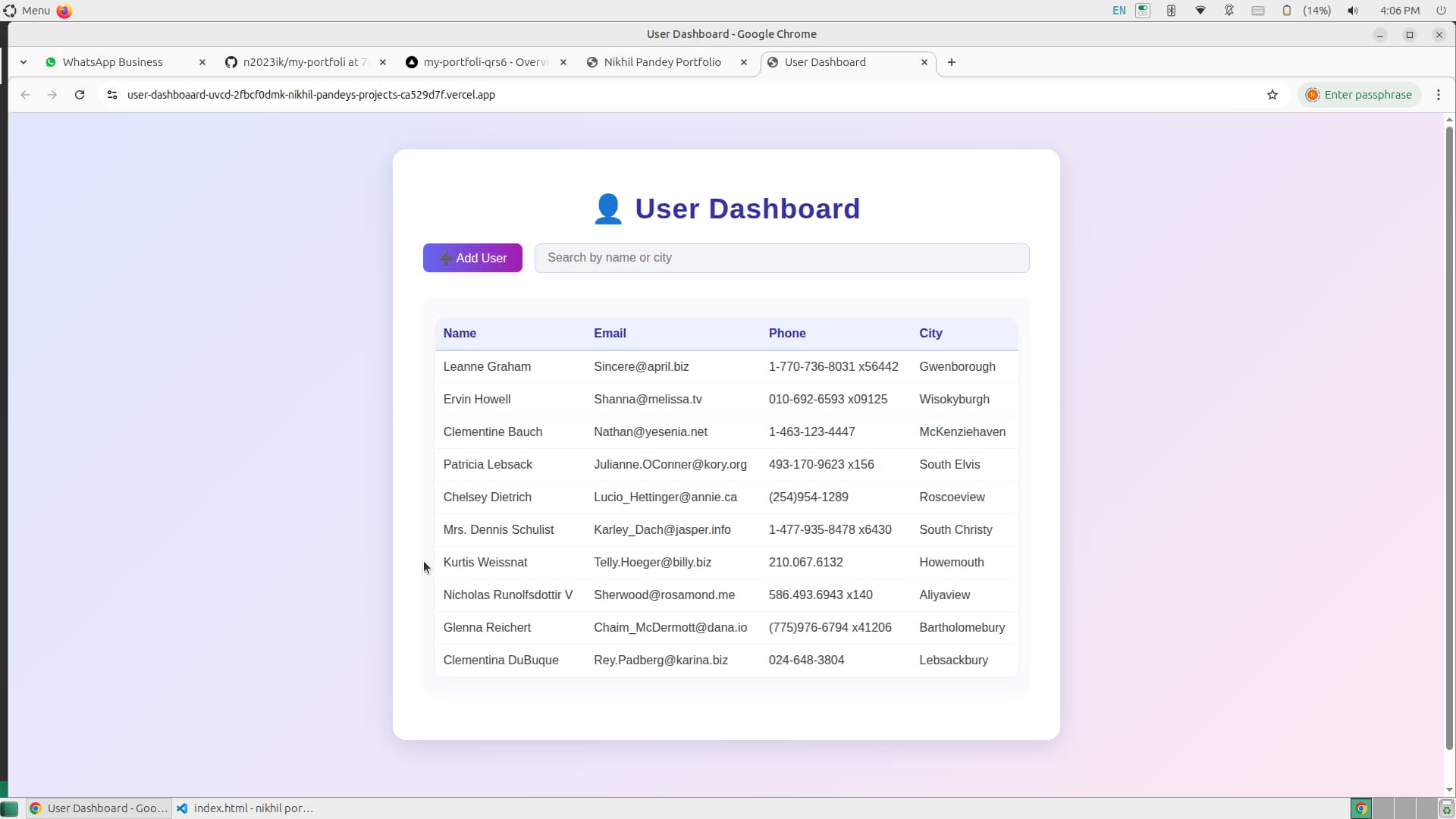
Task: Open new tab with plus icon
Action: point(952,62)
